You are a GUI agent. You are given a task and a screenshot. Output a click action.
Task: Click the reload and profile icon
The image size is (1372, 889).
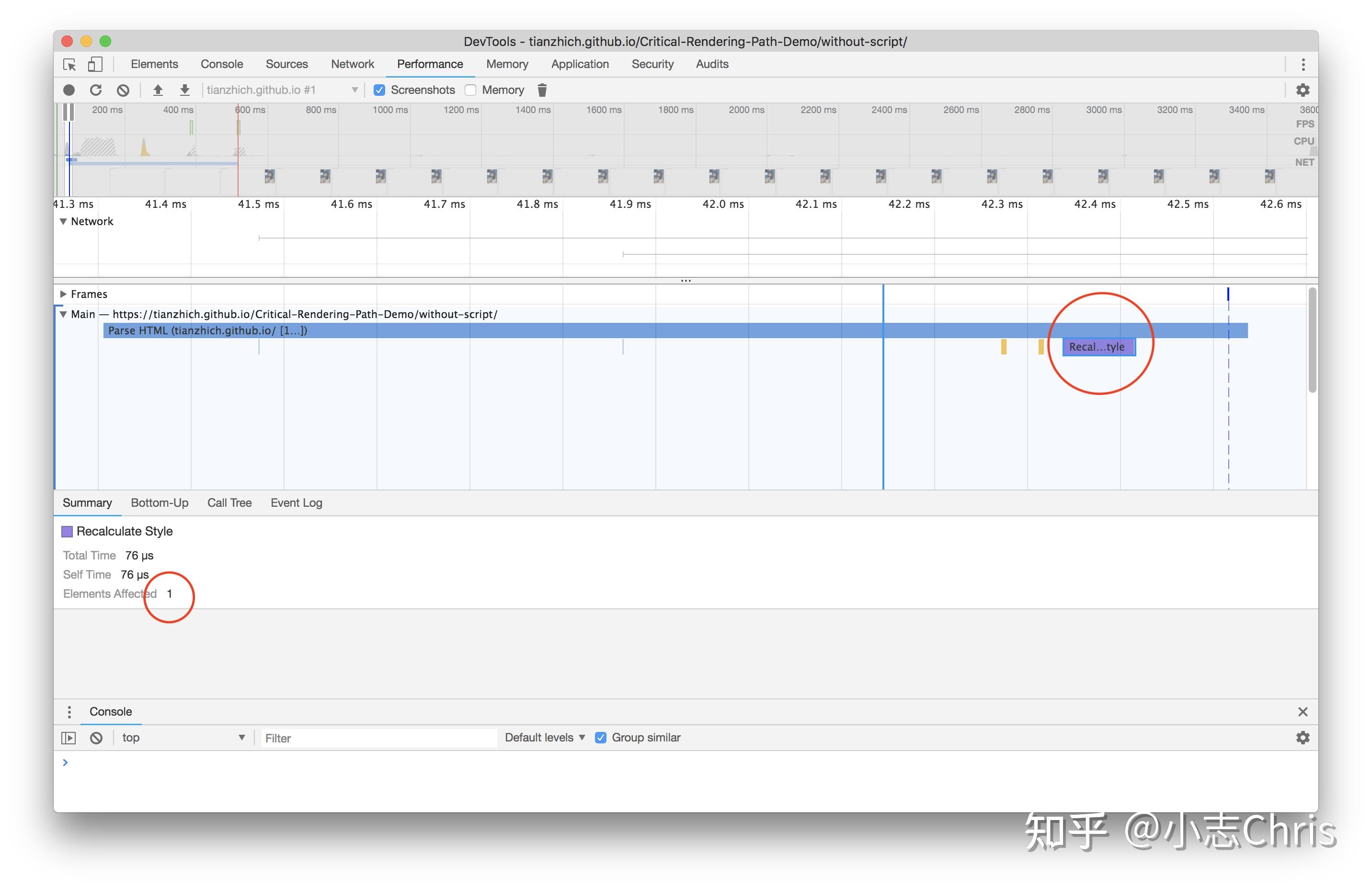[96, 90]
